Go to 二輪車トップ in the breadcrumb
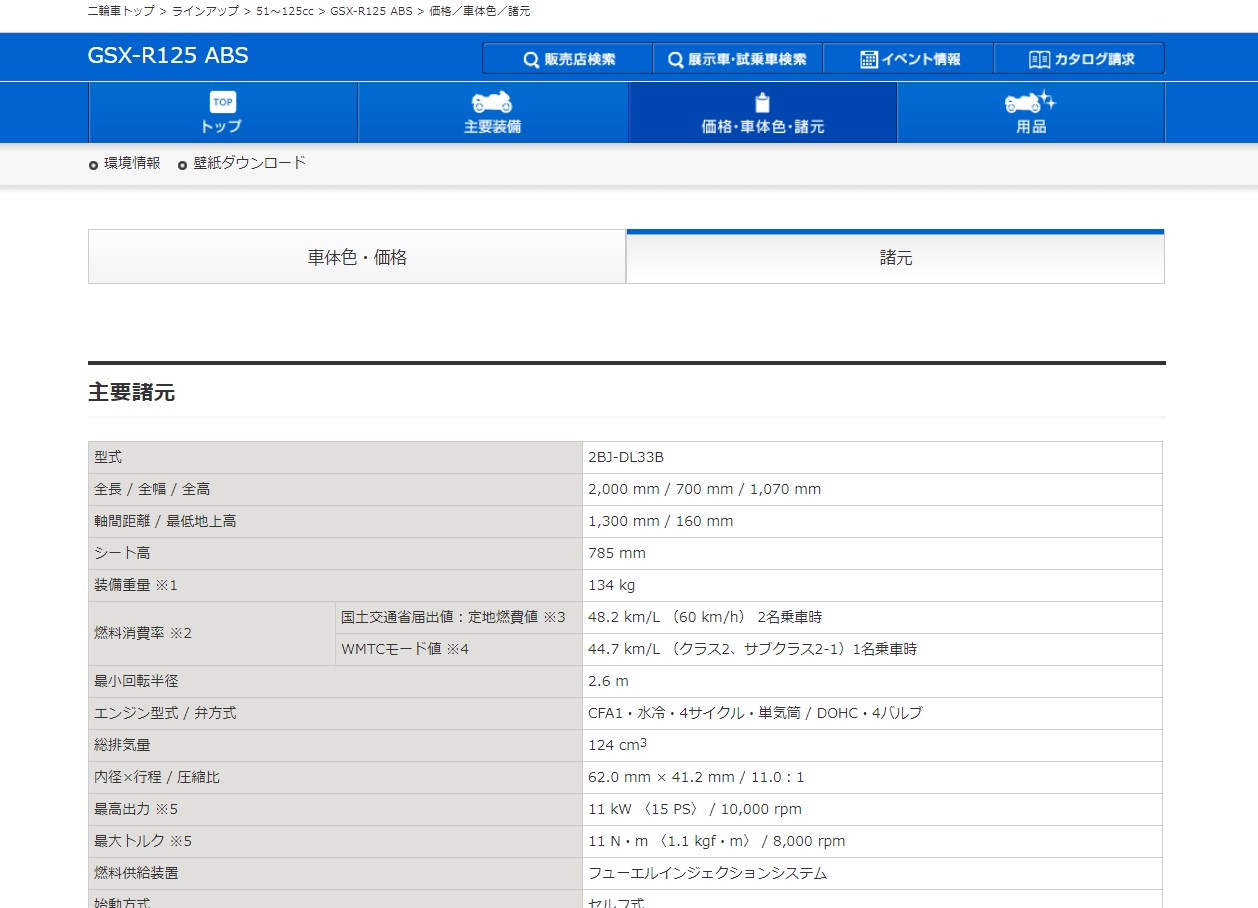Screen dimensions: 1258x908 tap(121, 11)
